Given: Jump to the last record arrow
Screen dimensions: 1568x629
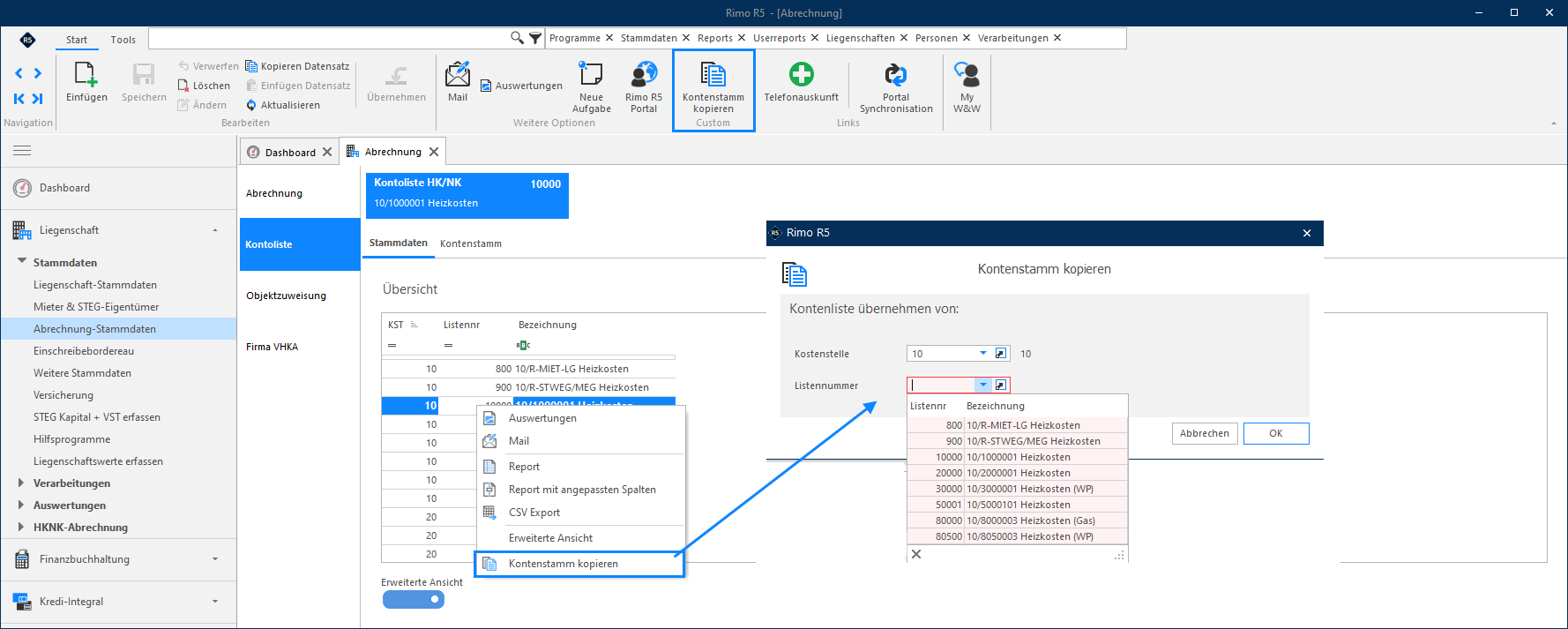Looking at the screenshot, I should point(37,99).
